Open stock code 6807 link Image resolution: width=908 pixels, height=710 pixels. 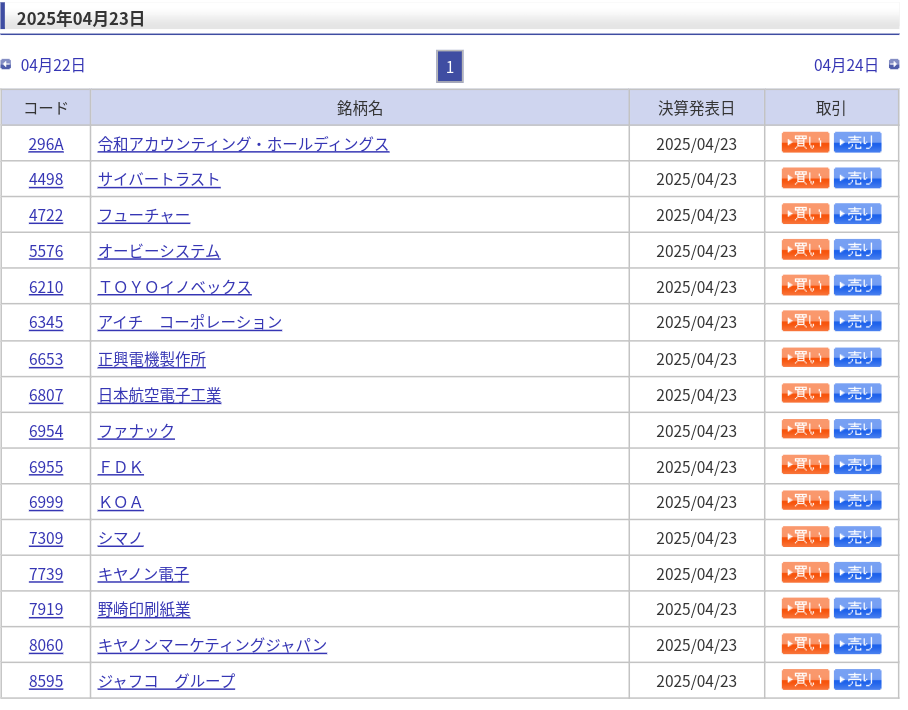pyautogui.click(x=46, y=396)
